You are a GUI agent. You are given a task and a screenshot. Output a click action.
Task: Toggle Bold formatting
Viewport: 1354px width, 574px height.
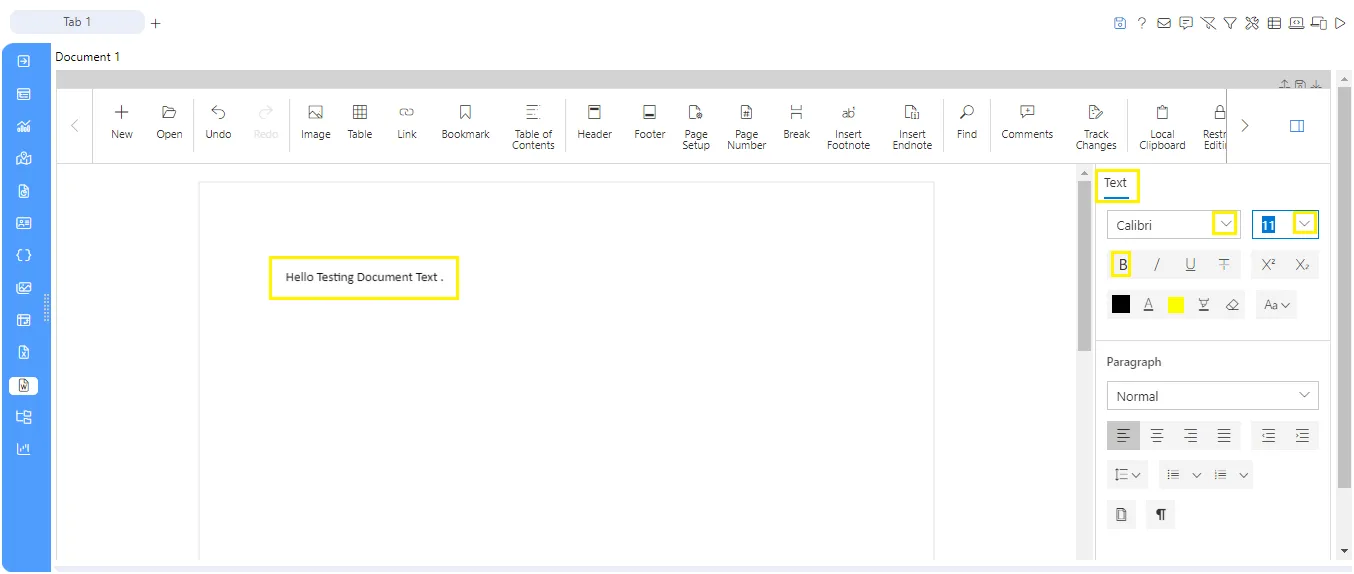(1122, 265)
